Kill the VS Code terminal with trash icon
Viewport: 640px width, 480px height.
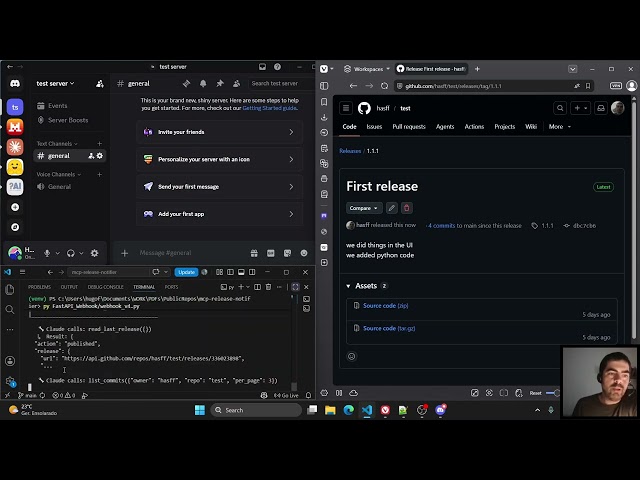[x=268, y=287]
